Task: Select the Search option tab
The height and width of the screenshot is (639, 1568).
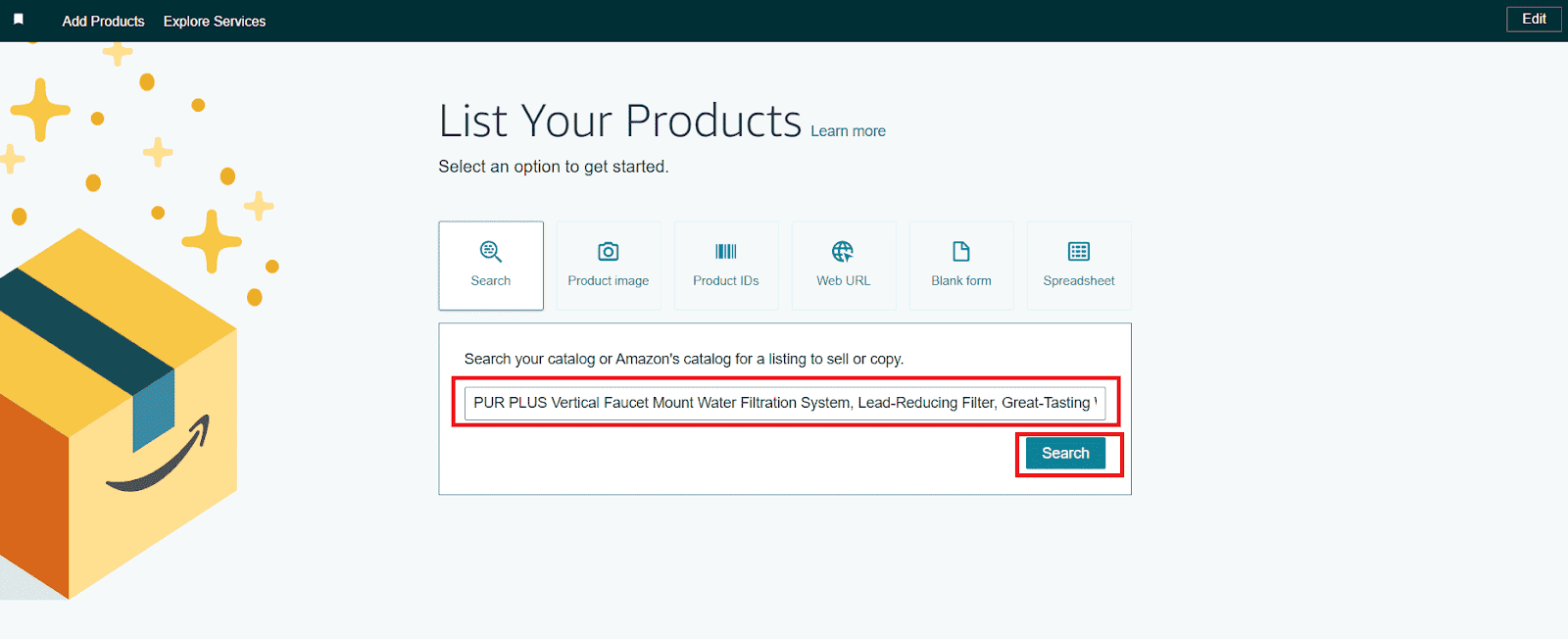Action: click(491, 266)
